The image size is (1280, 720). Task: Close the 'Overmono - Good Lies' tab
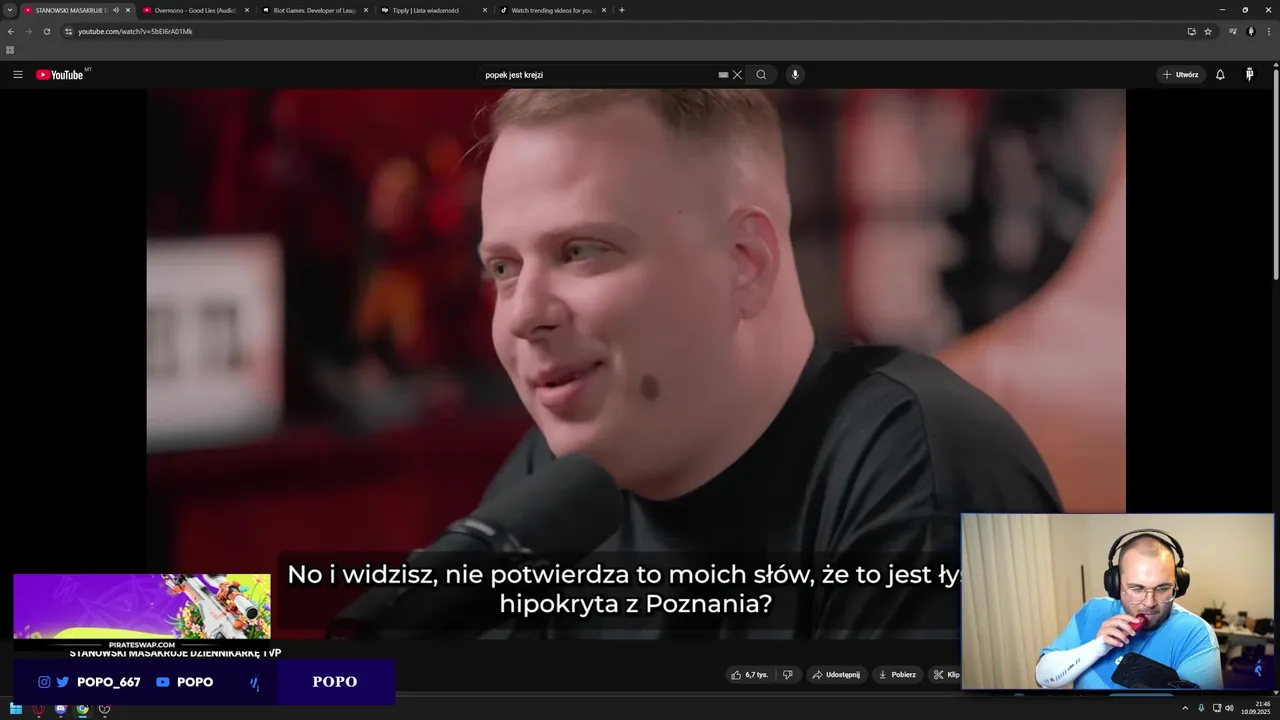pyautogui.click(x=247, y=10)
